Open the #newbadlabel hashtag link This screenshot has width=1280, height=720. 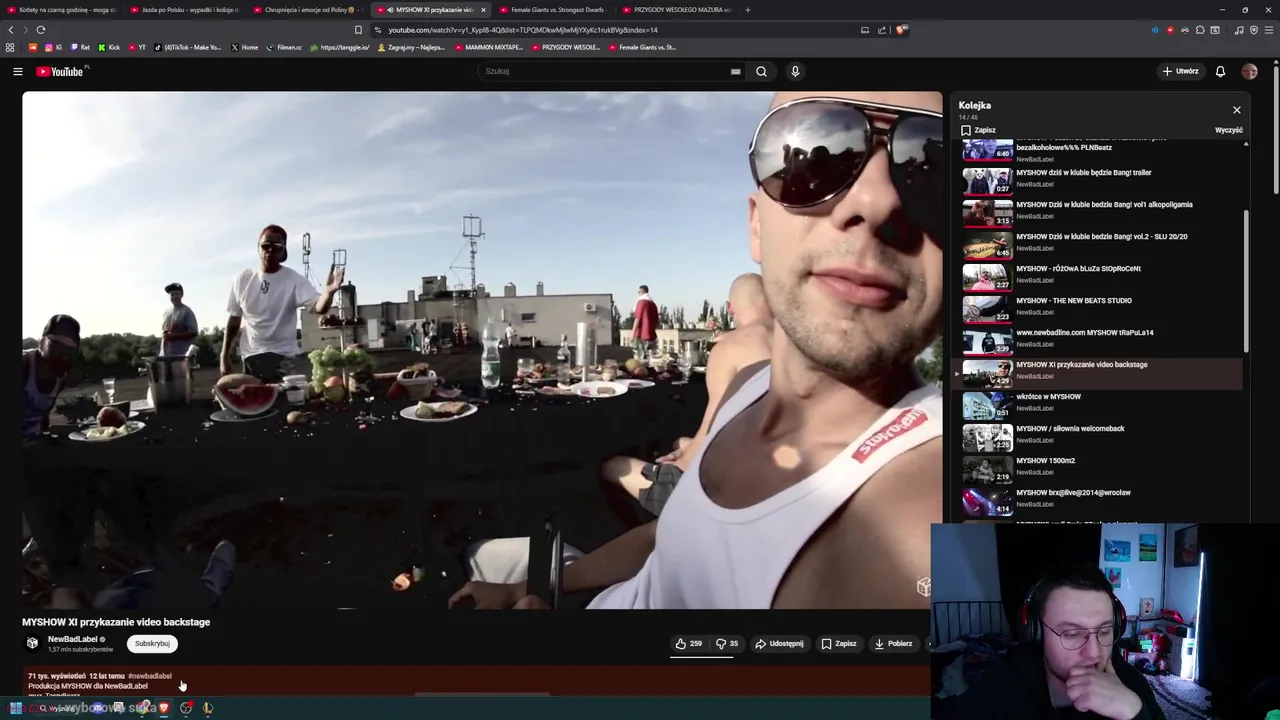pyautogui.click(x=150, y=676)
